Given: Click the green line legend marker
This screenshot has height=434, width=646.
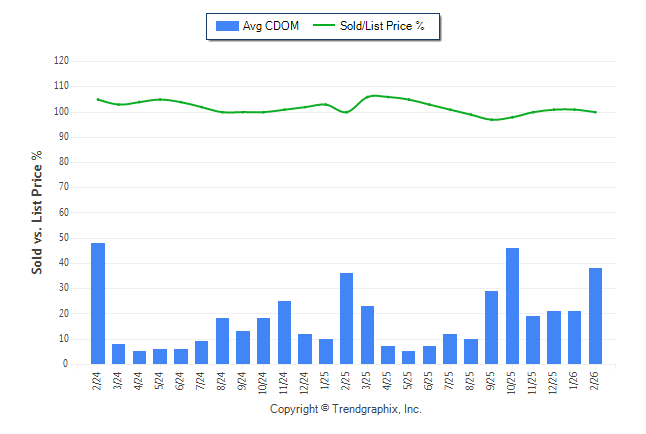Looking at the screenshot, I should point(324,26).
